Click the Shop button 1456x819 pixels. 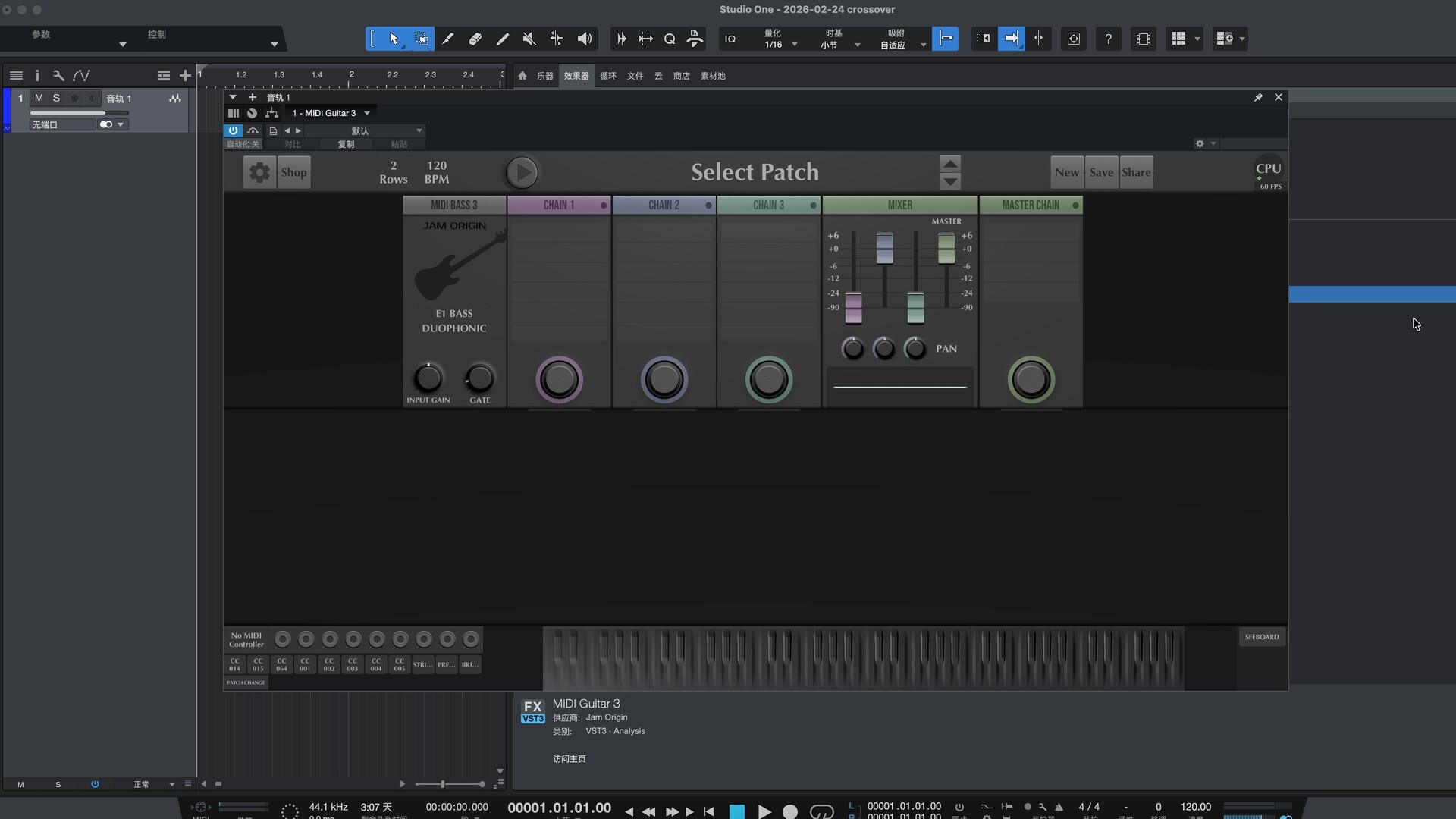[x=293, y=172]
